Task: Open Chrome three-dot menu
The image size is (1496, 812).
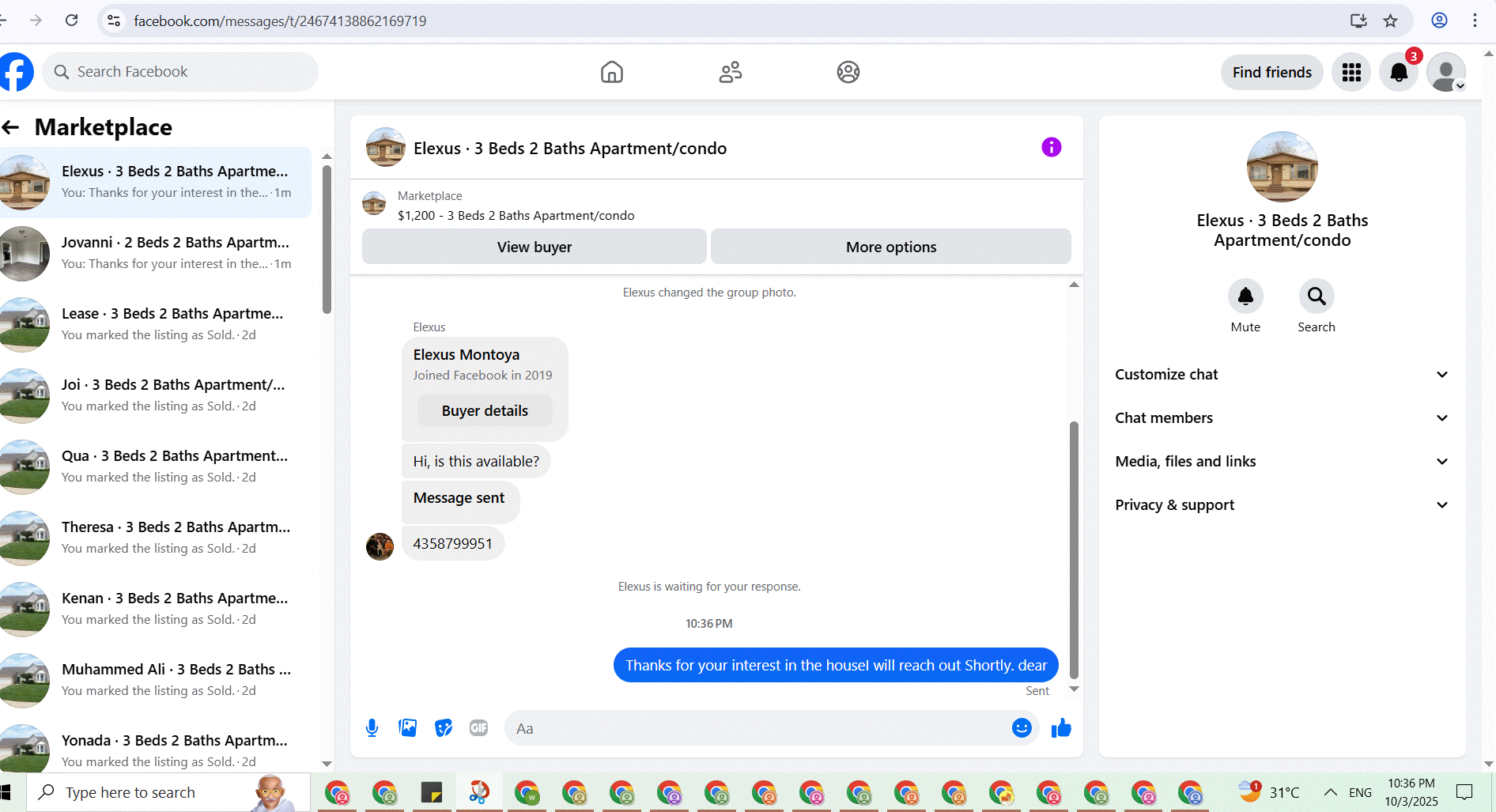Action: (1475, 21)
